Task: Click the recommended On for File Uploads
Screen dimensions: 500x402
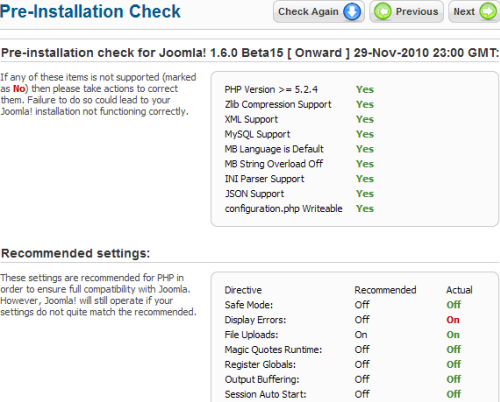Action: (361, 335)
